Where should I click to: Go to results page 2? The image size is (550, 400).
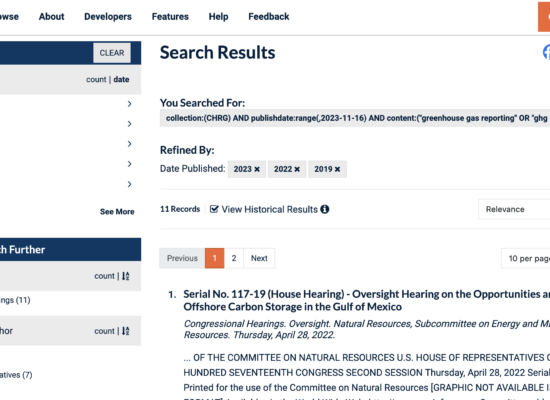234,258
